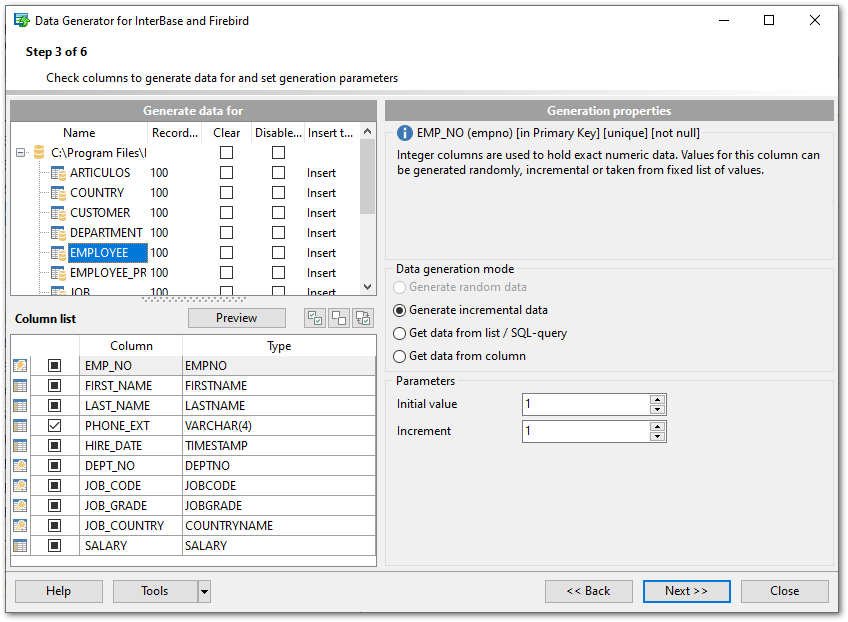Toggle the EMP_NO column checkbox

coord(55,366)
